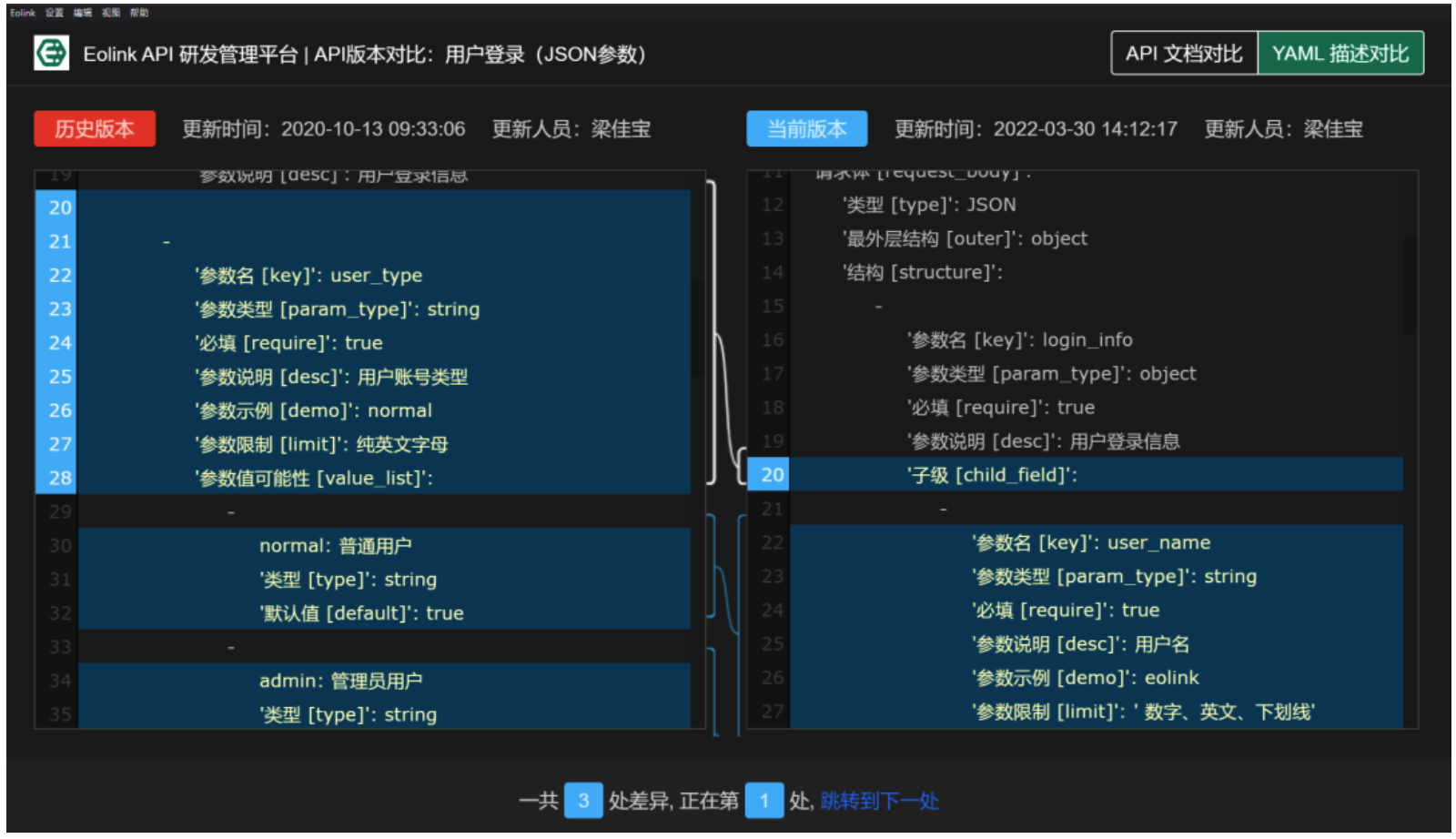Select 'admin: 管理员用户' line

click(x=340, y=681)
